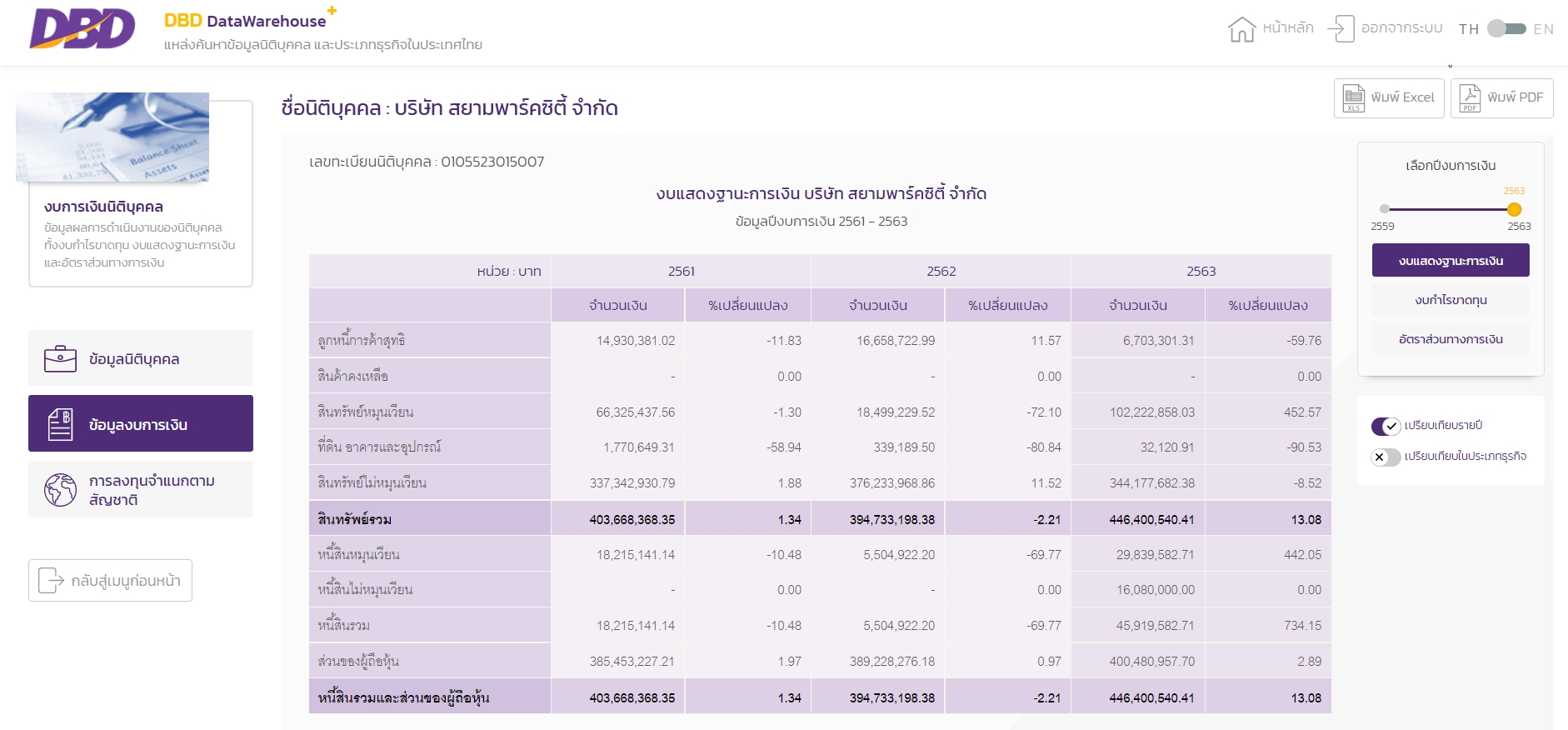1568x730 pixels.
Task: Click the Excel file icon
Action: [x=1354, y=98]
